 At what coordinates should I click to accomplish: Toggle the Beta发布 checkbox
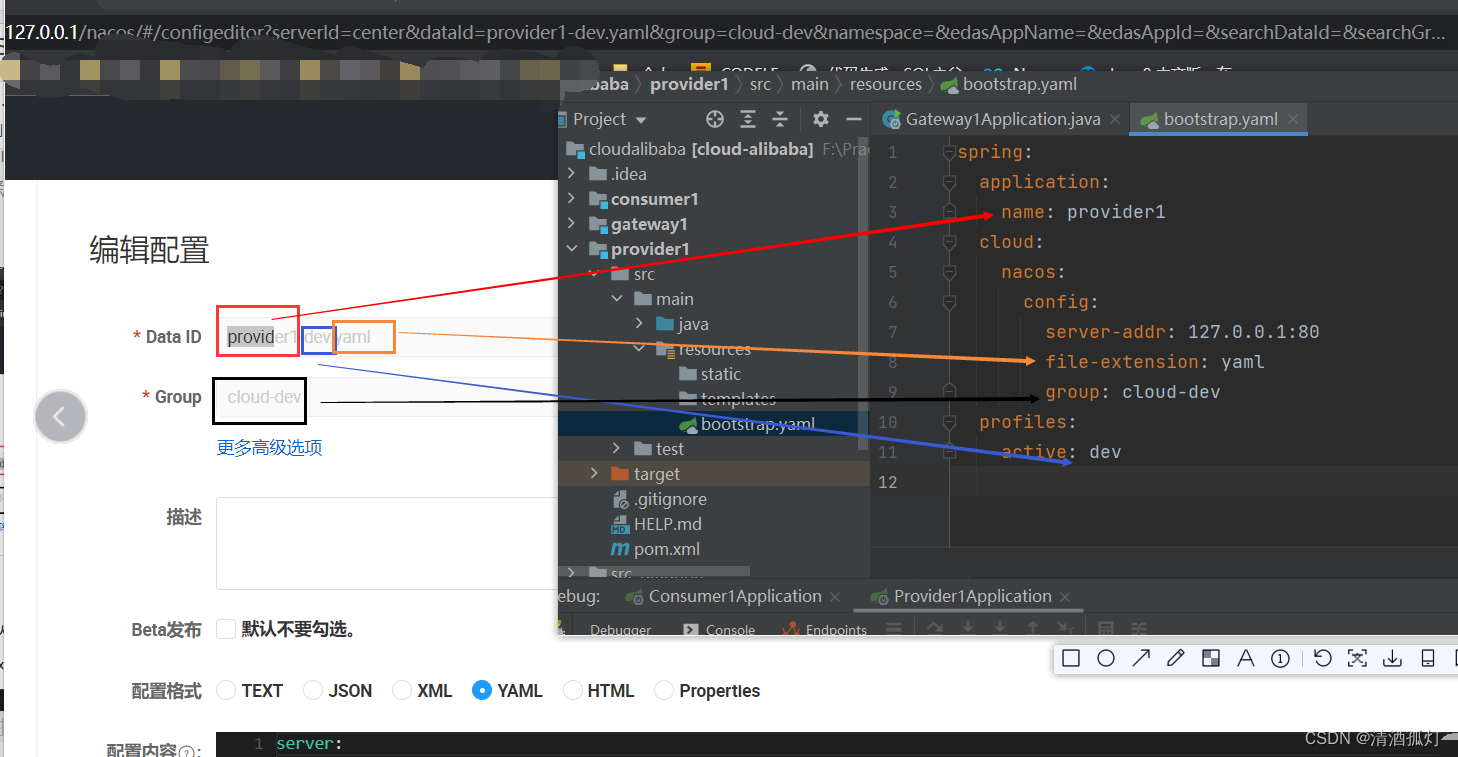click(226, 629)
